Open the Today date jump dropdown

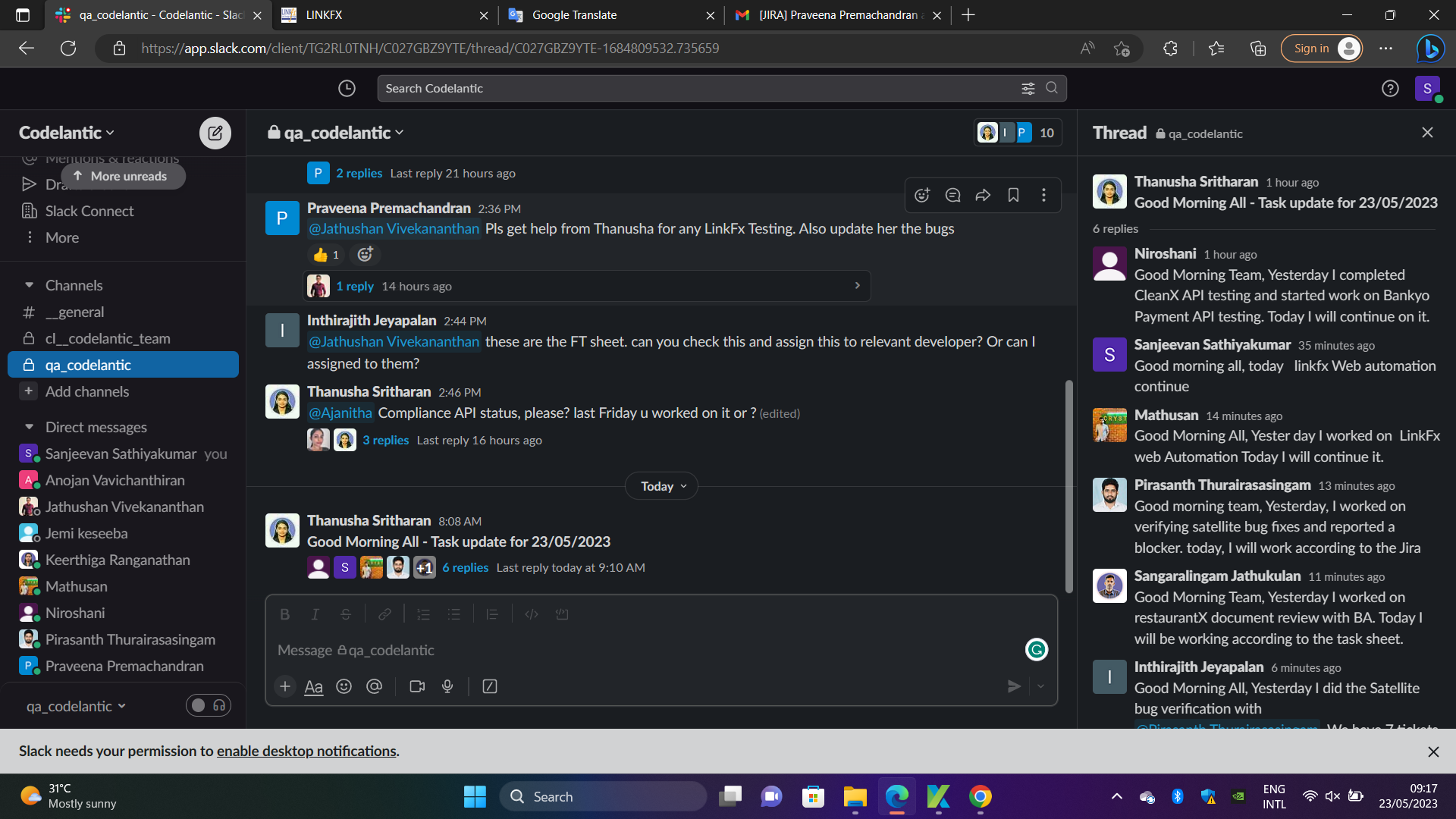pos(661,486)
